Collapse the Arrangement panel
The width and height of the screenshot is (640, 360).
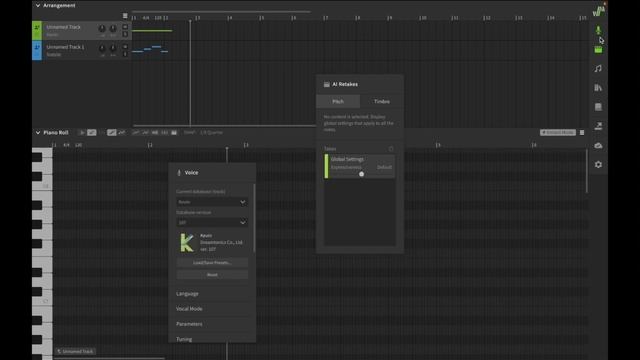(38, 6)
